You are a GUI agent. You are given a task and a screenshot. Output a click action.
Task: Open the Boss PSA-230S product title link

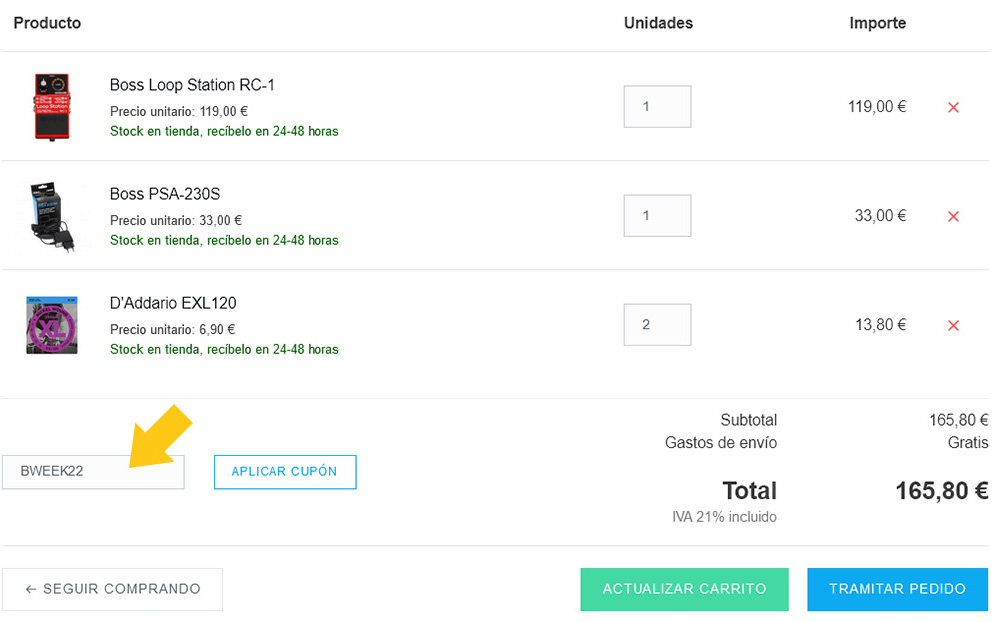click(165, 194)
